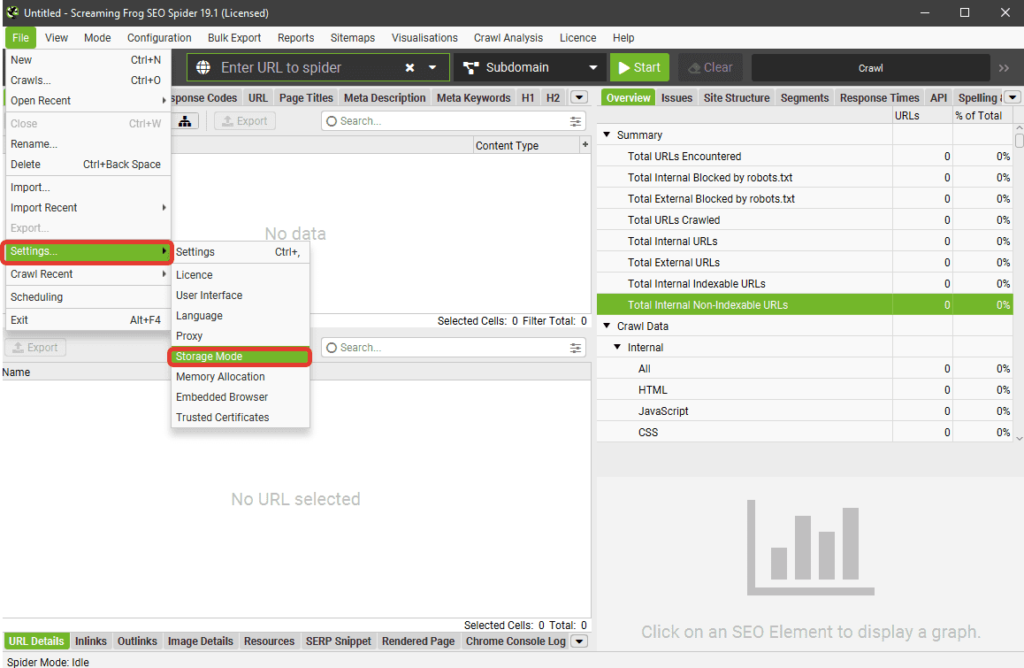Choose Exit from File menu
1024x668 pixels.
[x=88, y=320]
